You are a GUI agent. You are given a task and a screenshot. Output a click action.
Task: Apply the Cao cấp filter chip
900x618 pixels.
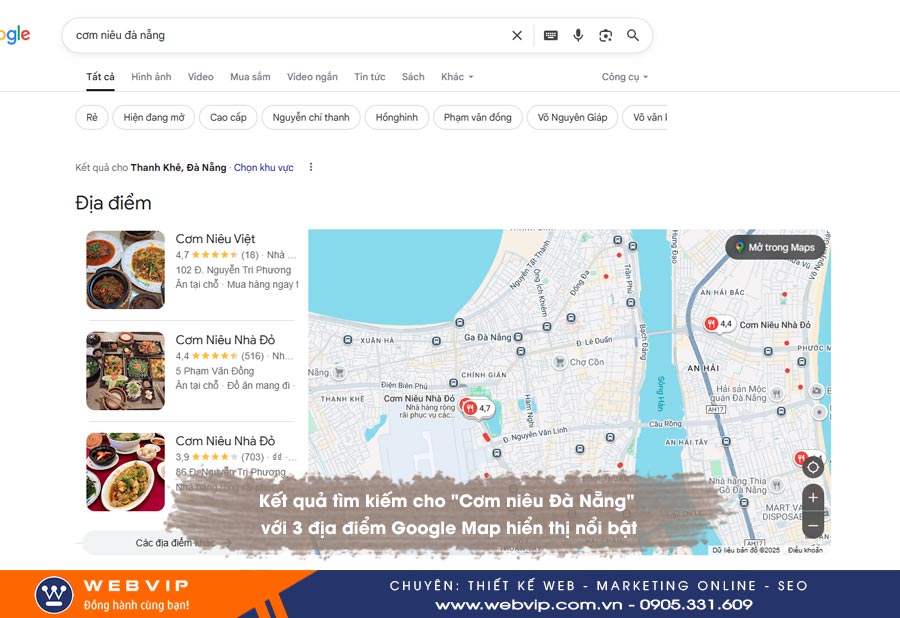click(x=228, y=118)
